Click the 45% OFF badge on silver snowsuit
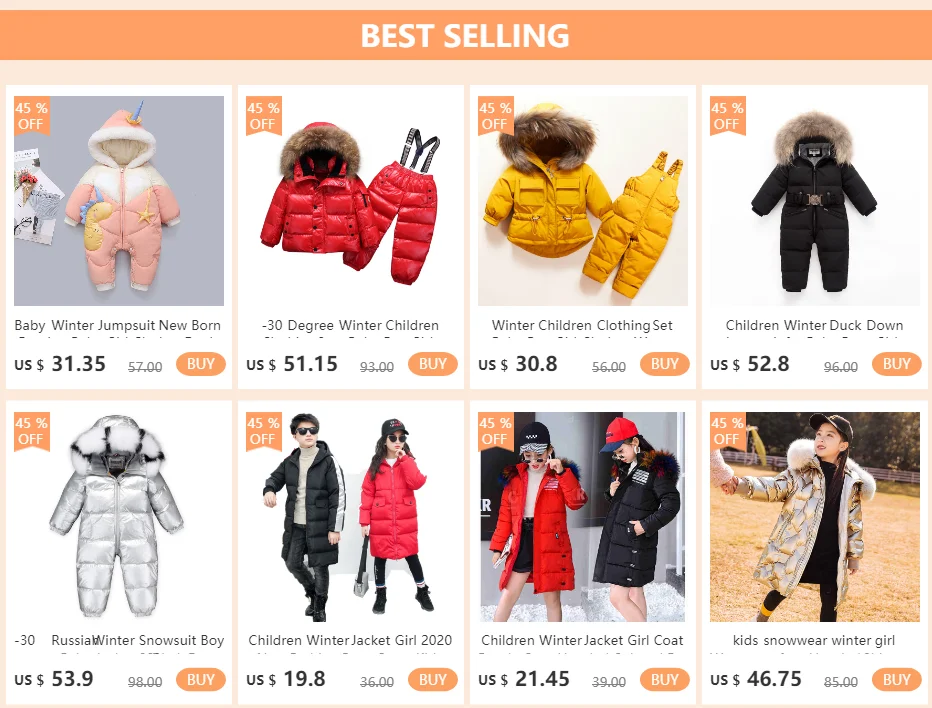Viewport: 932px width, 708px height. point(32,431)
